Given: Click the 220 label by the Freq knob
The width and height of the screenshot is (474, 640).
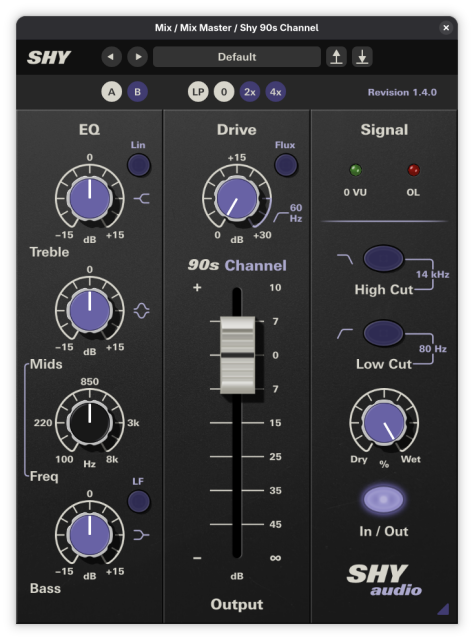Looking at the screenshot, I should point(43,423).
